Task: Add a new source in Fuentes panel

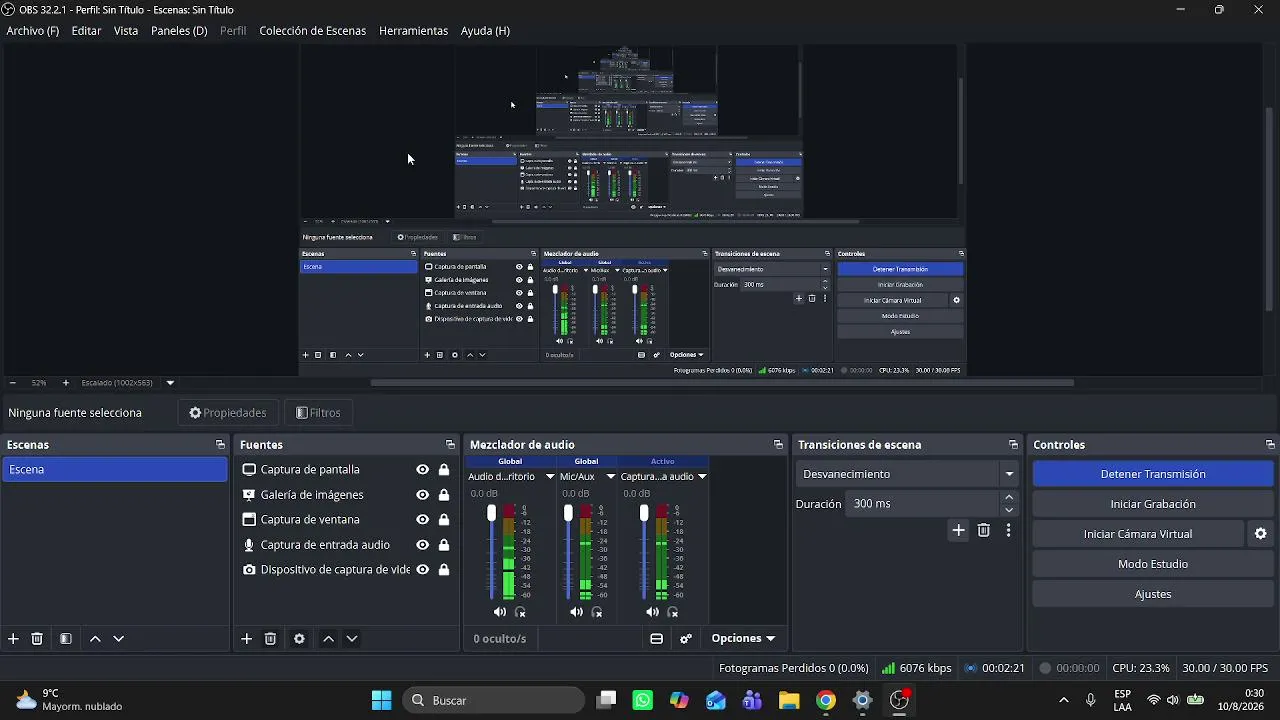Action: pyautogui.click(x=246, y=639)
